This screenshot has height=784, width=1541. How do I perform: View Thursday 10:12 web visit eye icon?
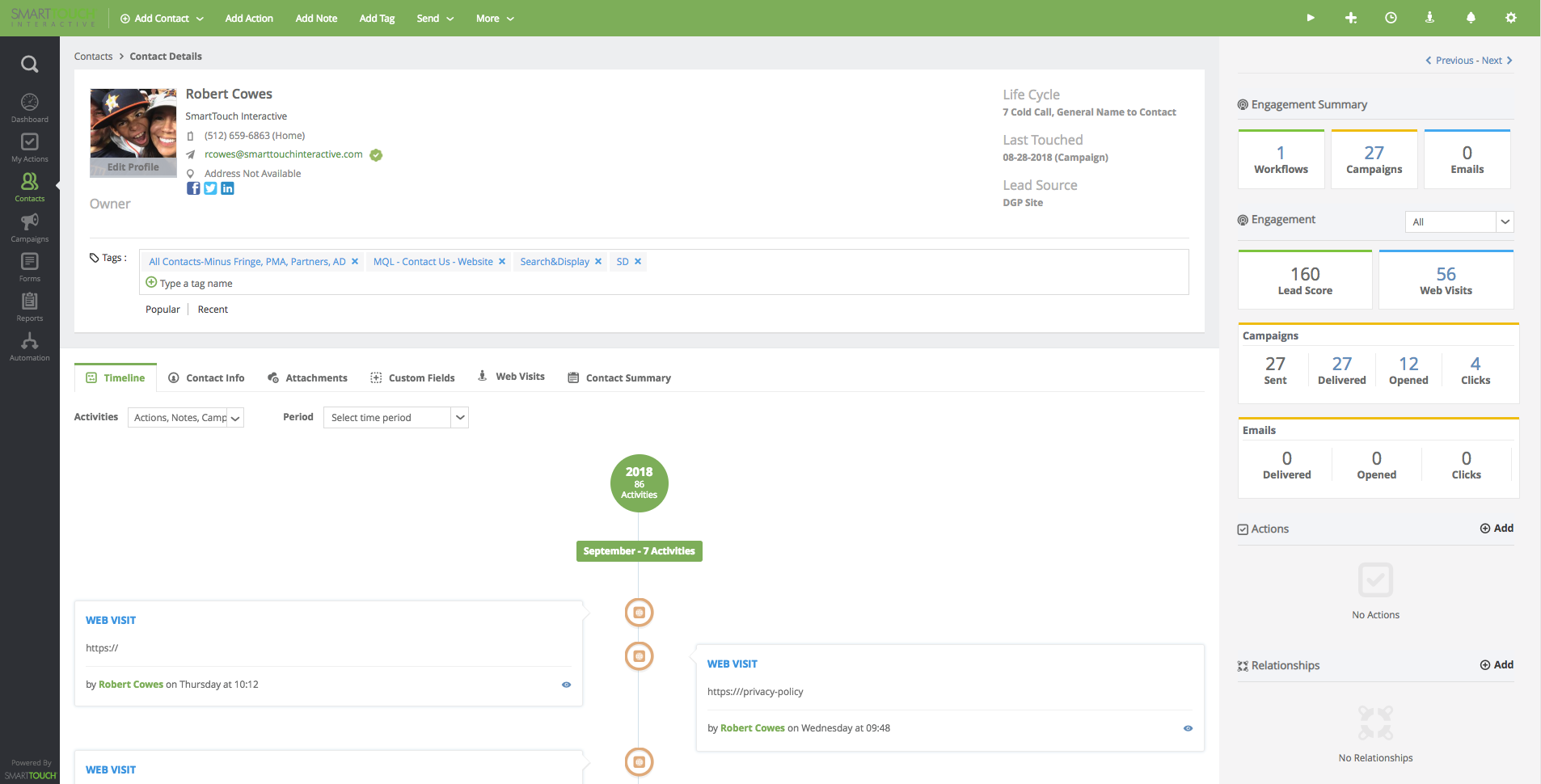click(566, 685)
